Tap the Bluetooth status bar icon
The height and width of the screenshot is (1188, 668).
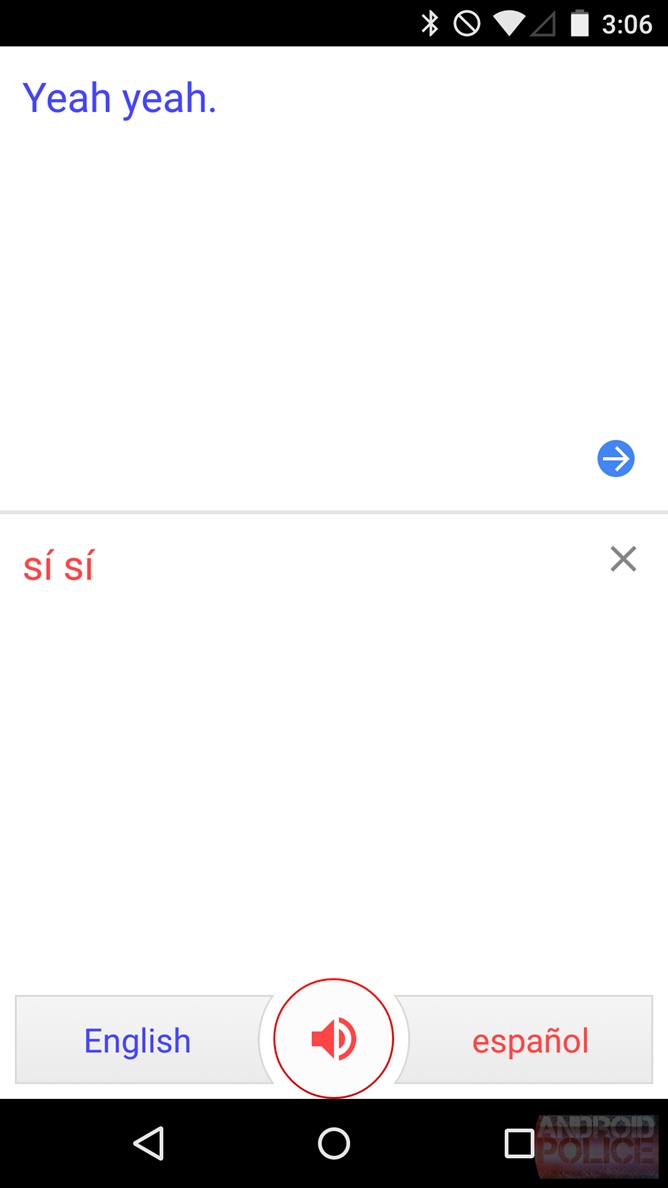[x=430, y=23]
